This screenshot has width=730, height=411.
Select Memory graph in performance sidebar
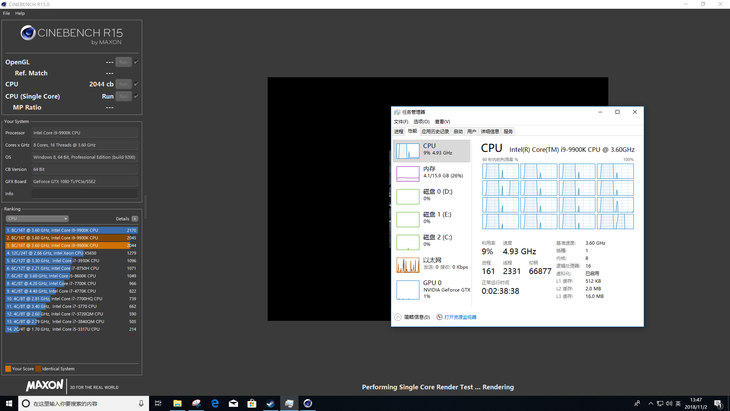point(432,173)
